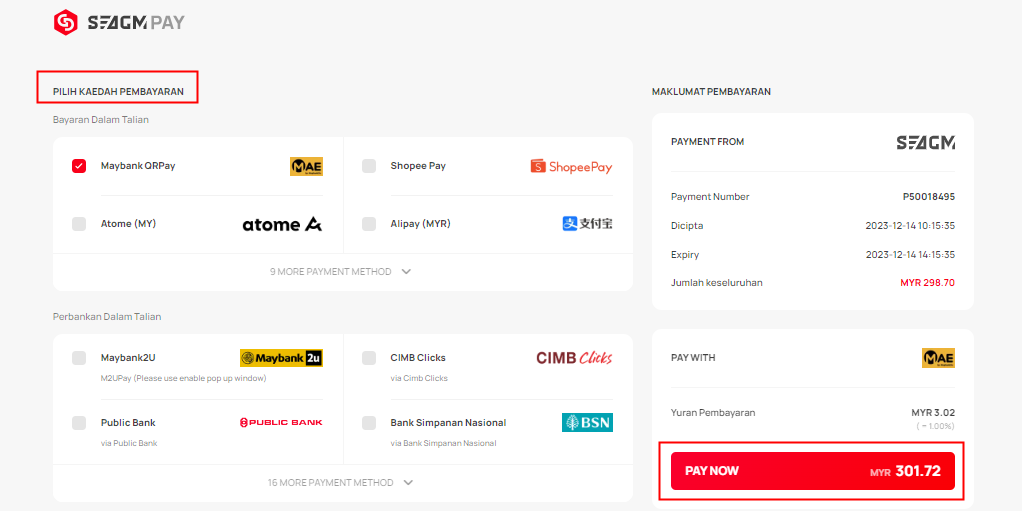Click the Public Bank red logo

(281, 422)
